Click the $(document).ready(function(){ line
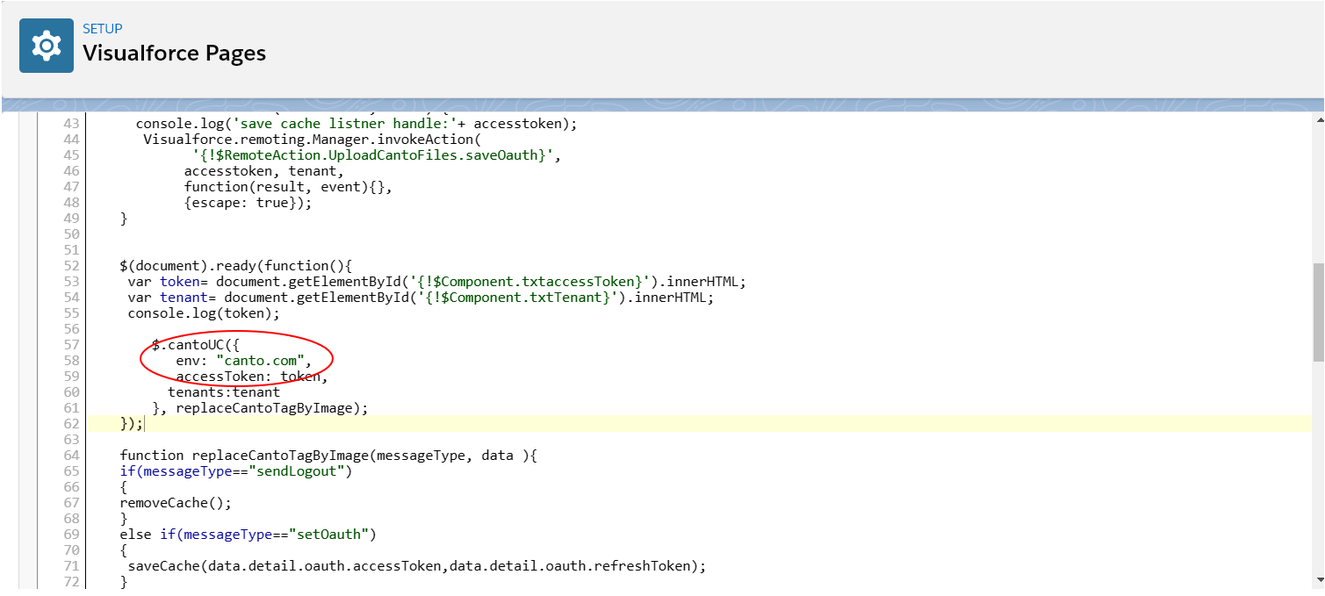 pyautogui.click(x=236, y=266)
